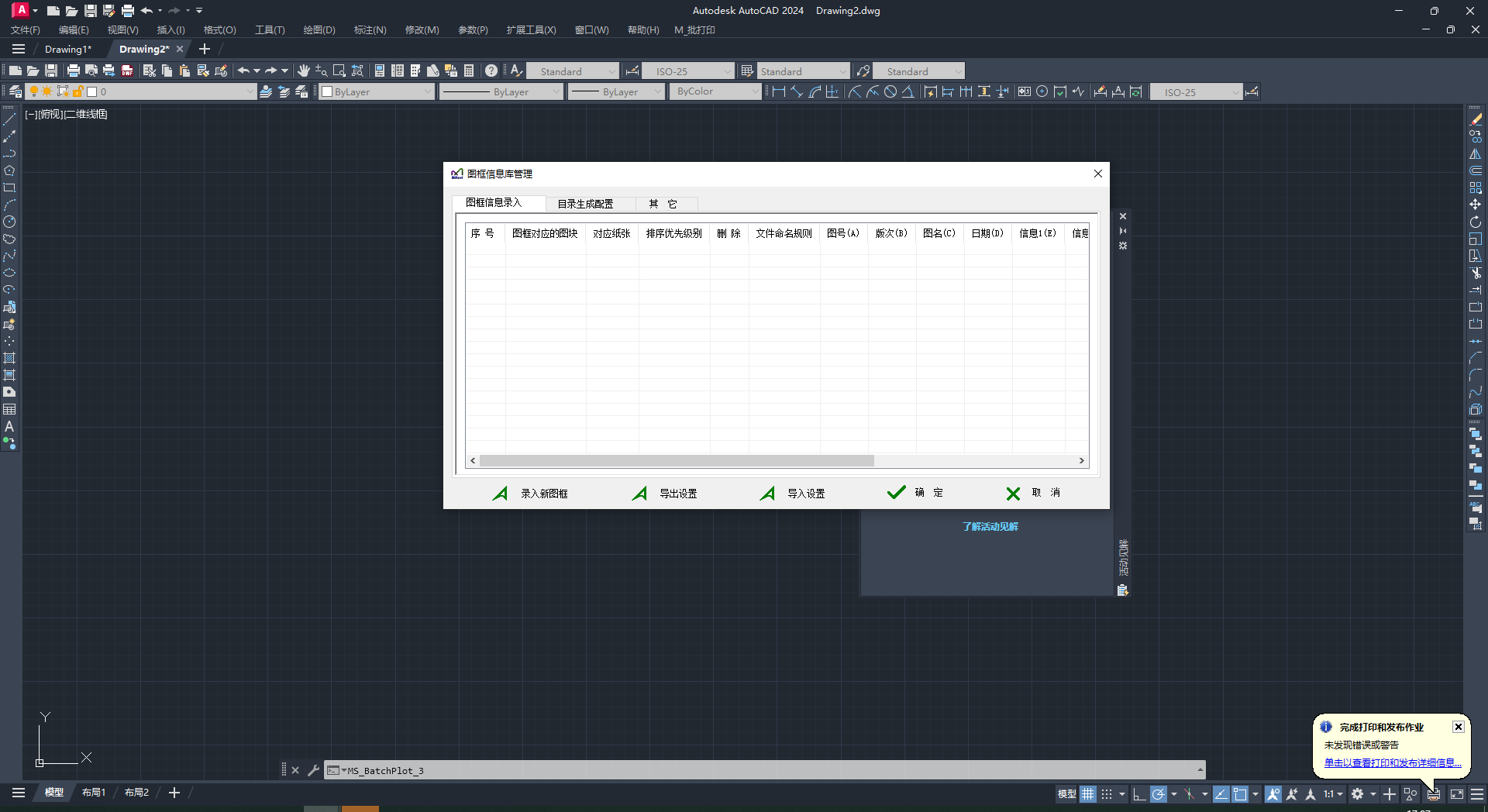This screenshot has height=812, width=1488.
Task: Select the Angular dimension tool icon
Action: pos(908,91)
